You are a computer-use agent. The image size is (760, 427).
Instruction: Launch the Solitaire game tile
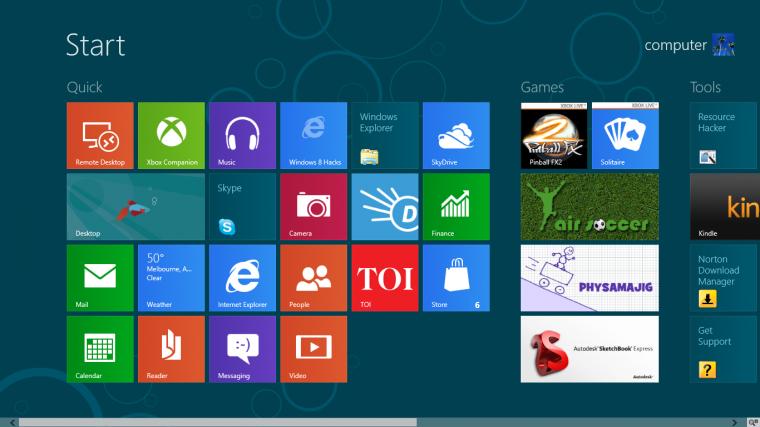click(625, 135)
